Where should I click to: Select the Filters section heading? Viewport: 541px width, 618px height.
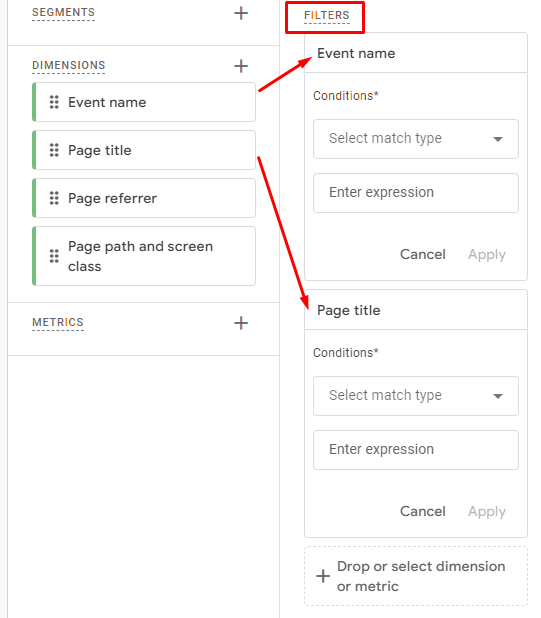point(327,15)
